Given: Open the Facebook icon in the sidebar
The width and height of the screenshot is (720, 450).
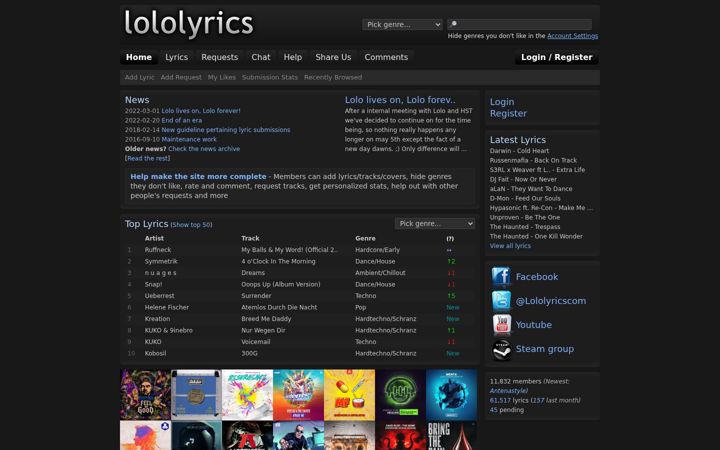Looking at the screenshot, I should coord(501,277).
